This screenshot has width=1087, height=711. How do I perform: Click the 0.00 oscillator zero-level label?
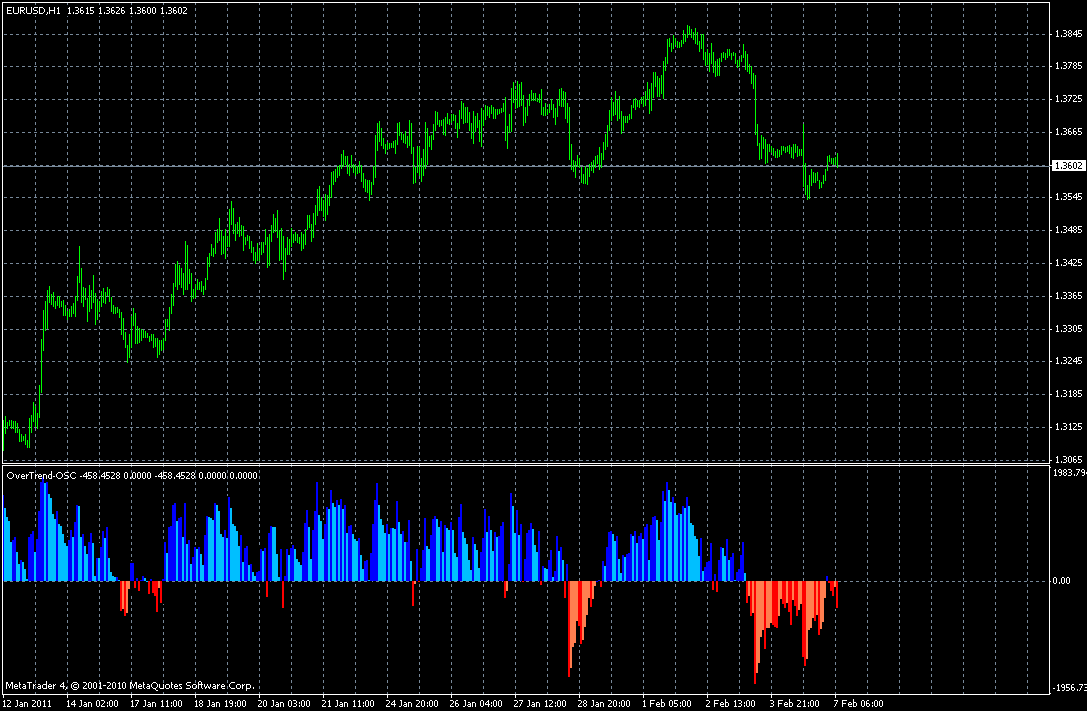pos(1061,581)
